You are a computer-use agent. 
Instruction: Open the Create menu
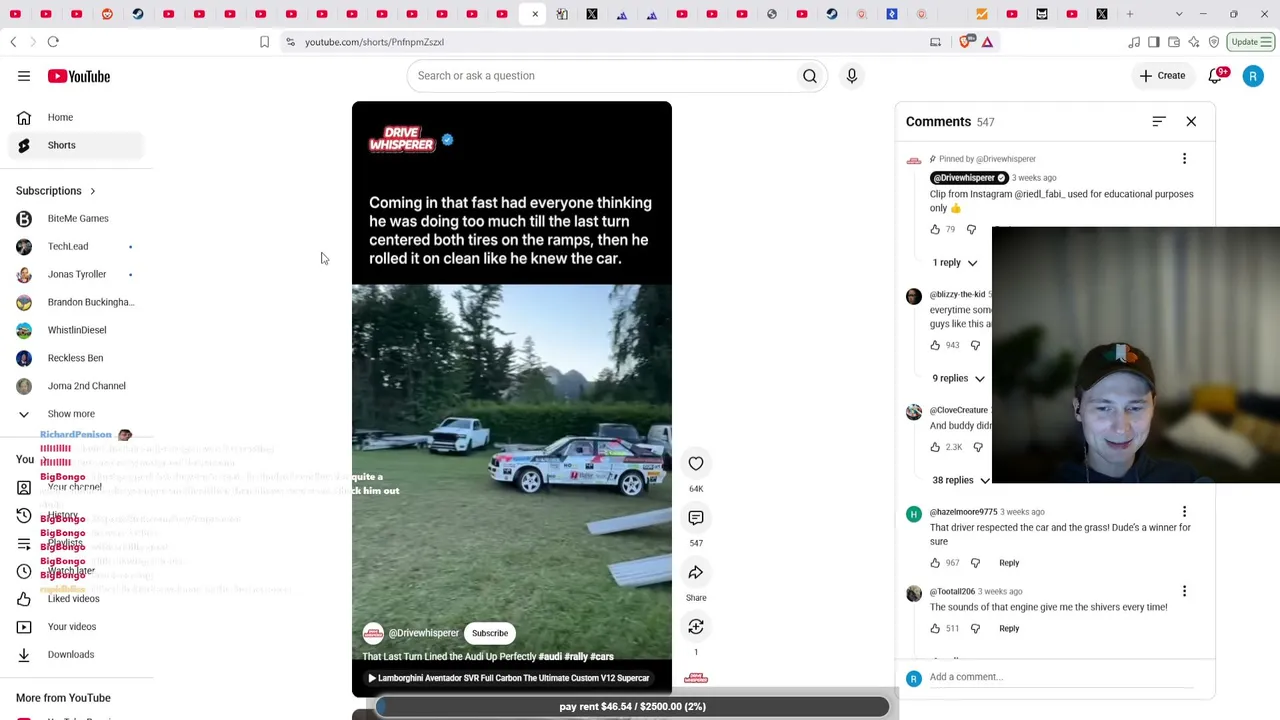point(1162,76)
